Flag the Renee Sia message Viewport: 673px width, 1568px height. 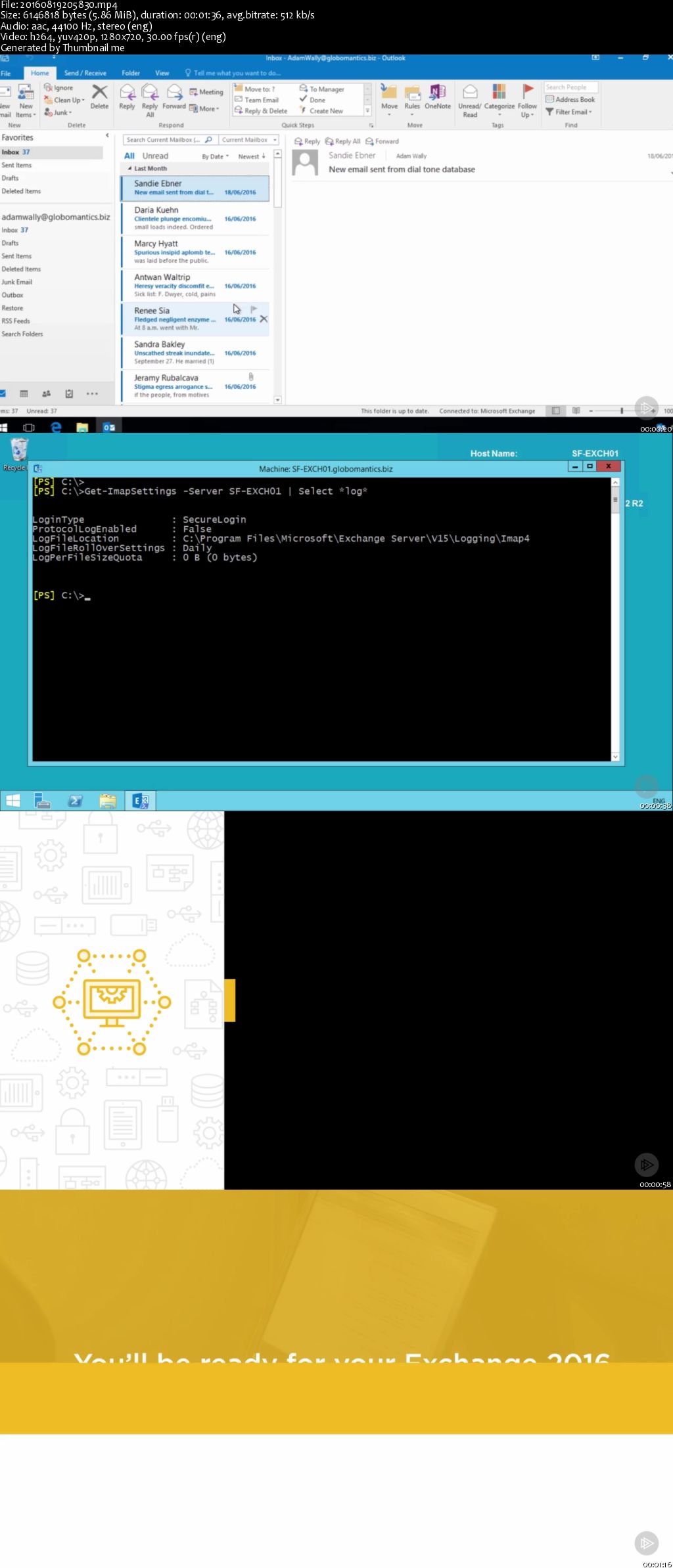[x=254, y=309]
